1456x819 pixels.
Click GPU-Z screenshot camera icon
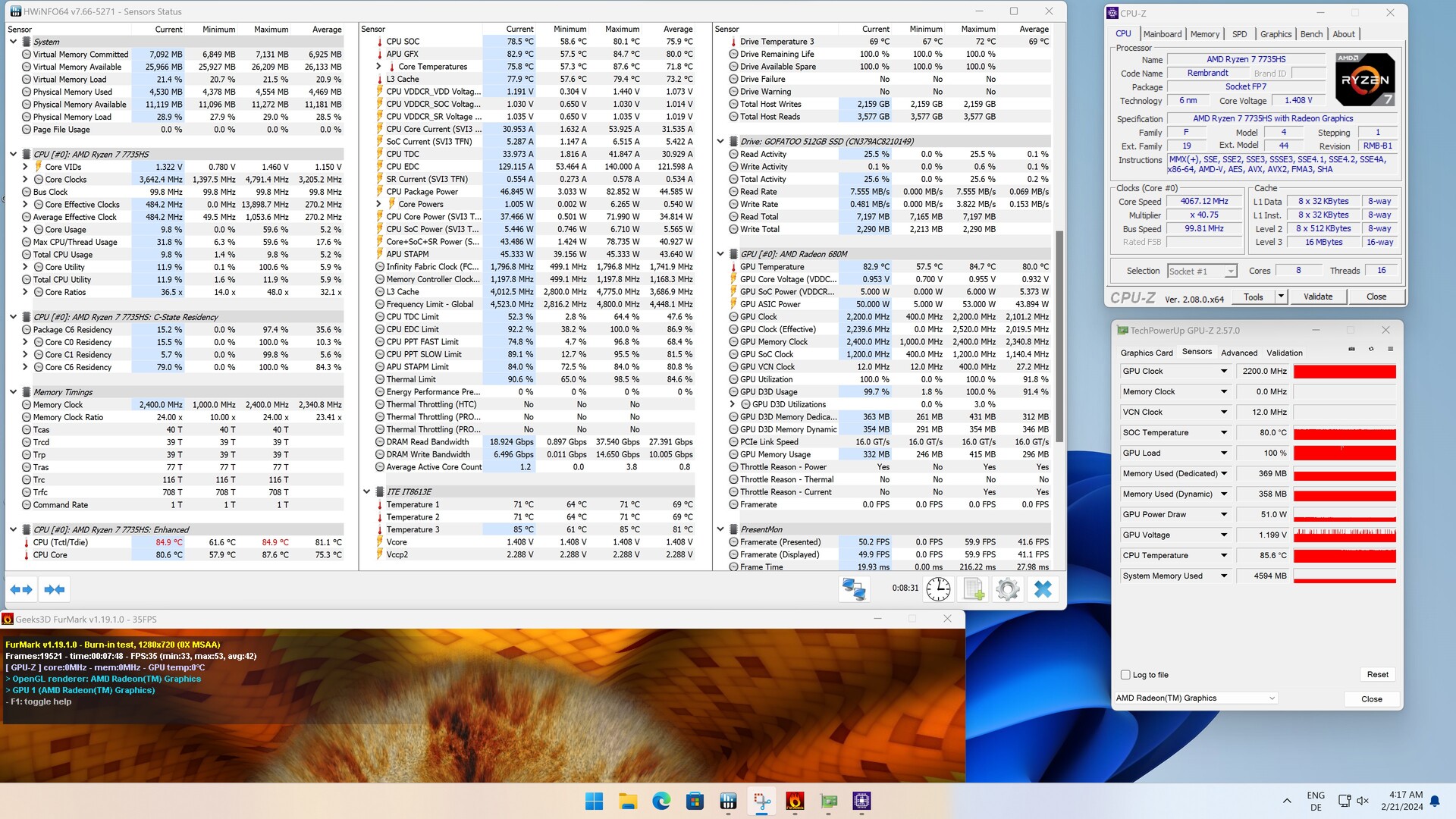click(1351, 350)
